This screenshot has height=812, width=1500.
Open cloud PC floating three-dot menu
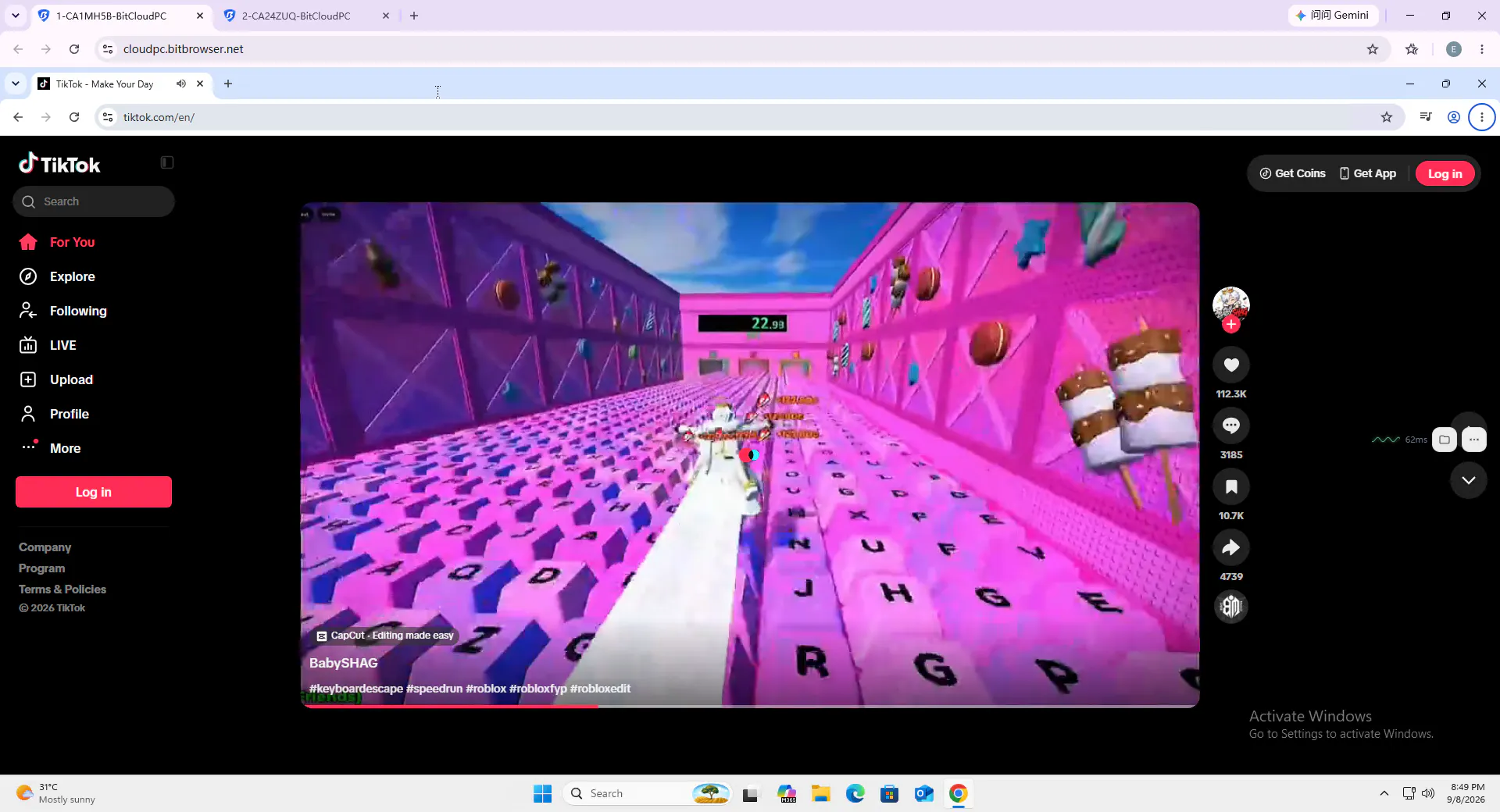tap(1474, 440)
